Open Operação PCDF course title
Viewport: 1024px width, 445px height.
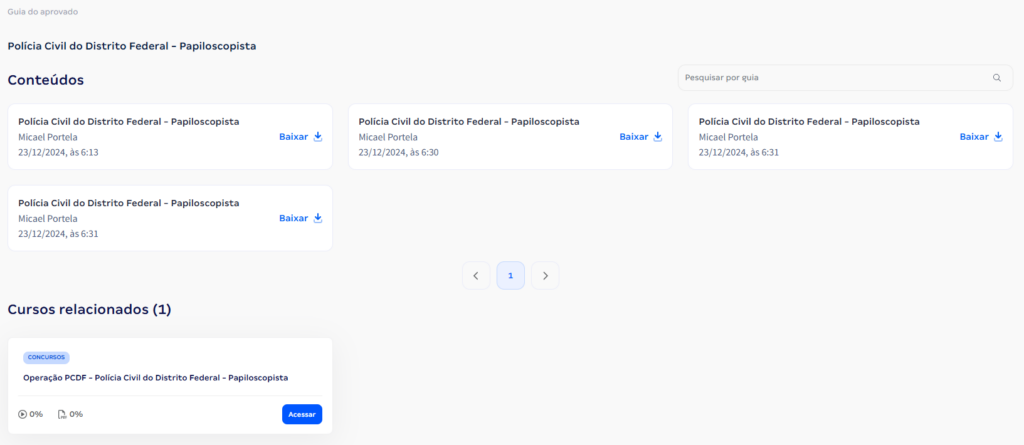coord(155,378)
